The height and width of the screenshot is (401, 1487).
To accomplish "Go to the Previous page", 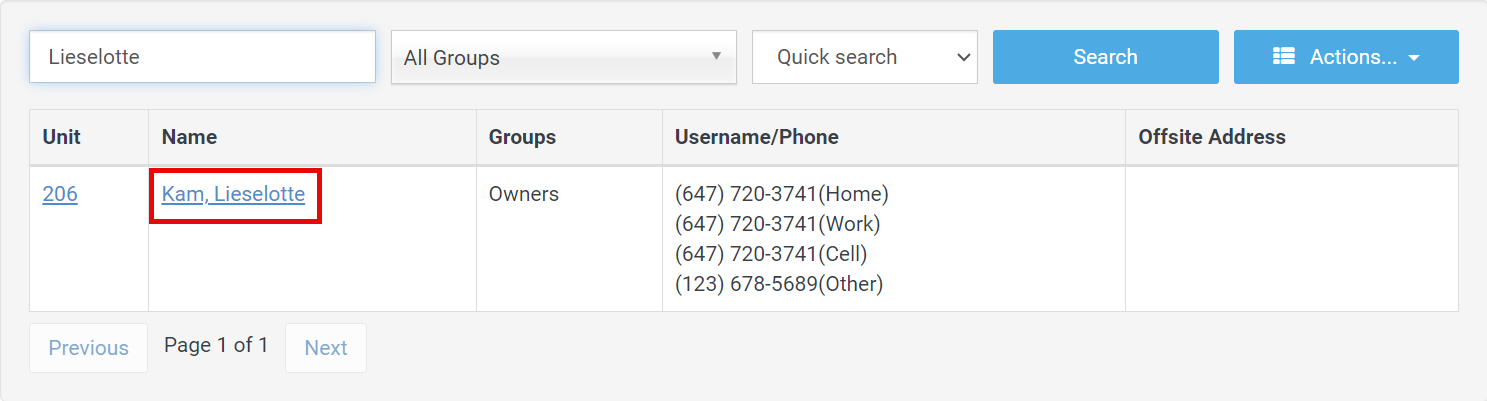I will pos(88,348).
